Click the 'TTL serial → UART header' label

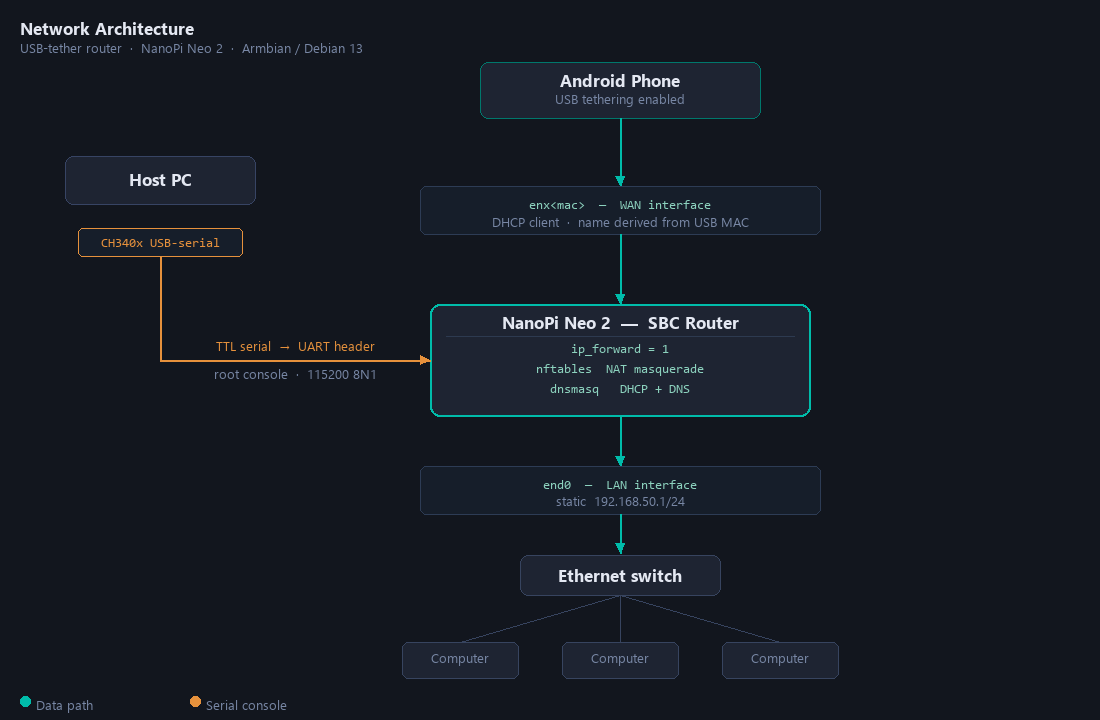coord(295,347)
